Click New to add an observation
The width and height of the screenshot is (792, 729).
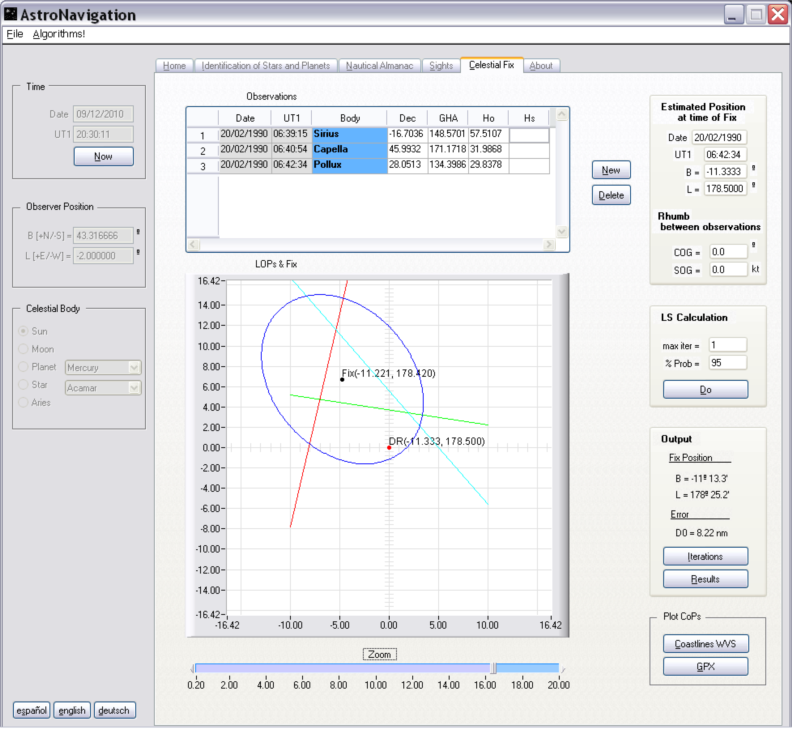611,170
